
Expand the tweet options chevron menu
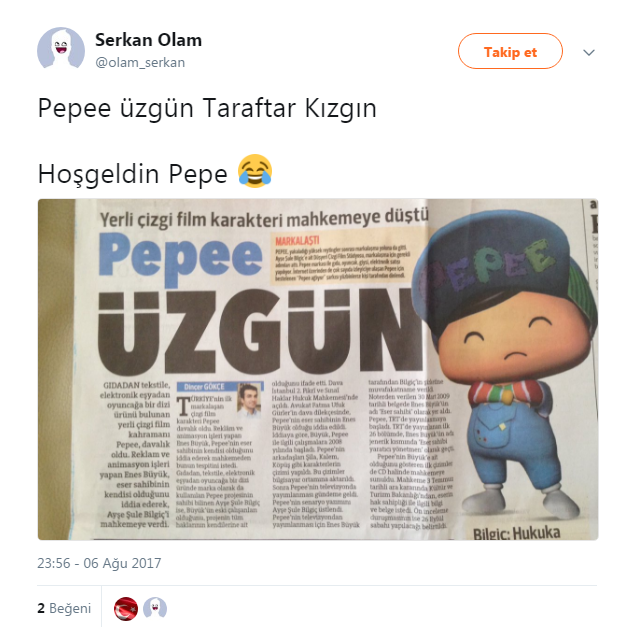click(x=589, y=52)
